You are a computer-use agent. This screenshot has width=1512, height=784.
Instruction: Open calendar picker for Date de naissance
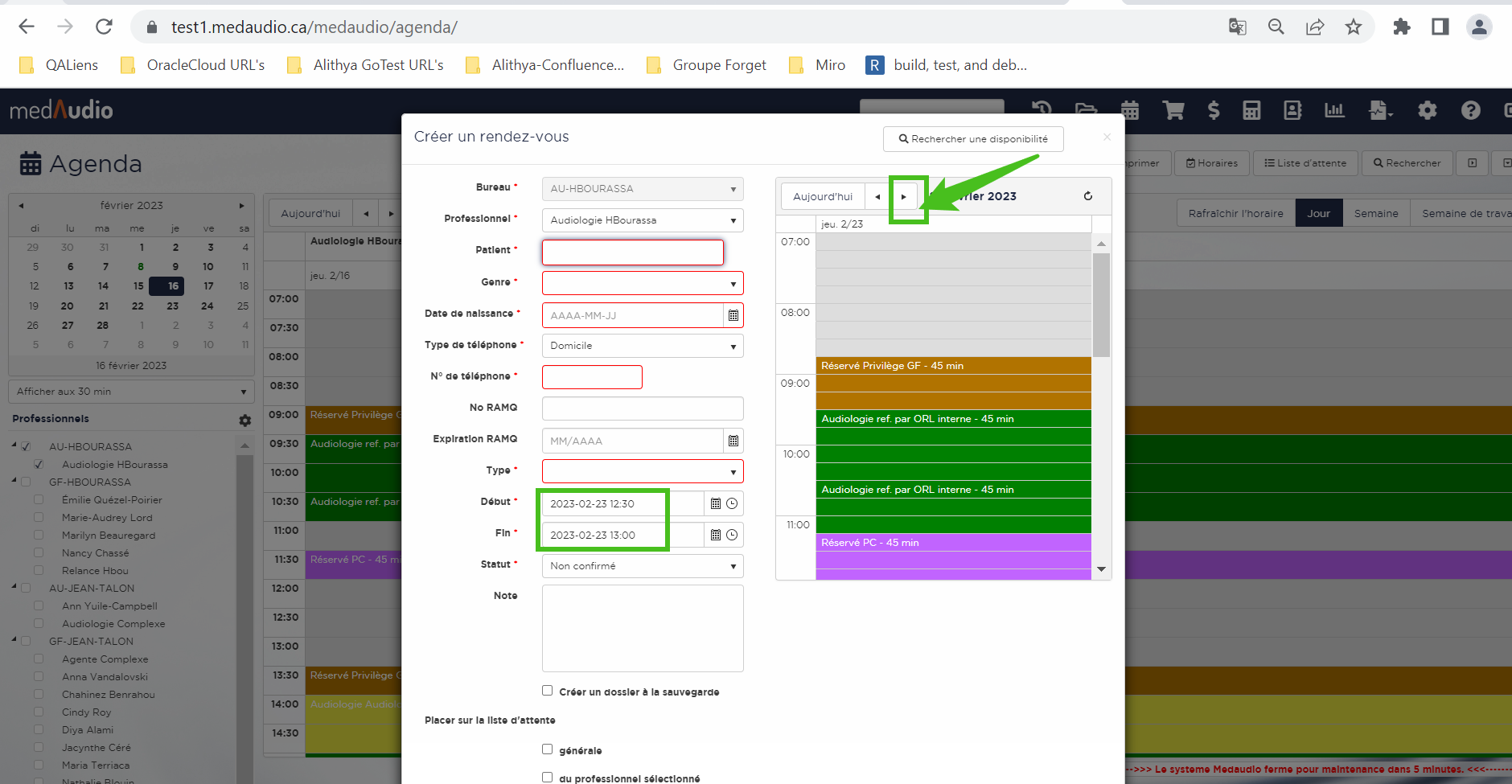pos(733,316)
